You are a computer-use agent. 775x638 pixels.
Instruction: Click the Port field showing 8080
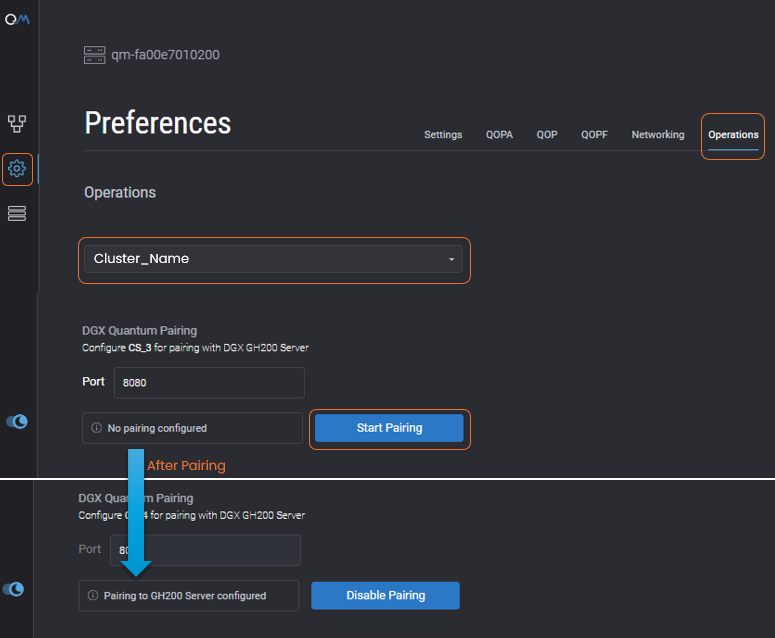pyautogui.click(x=208, y=382)
